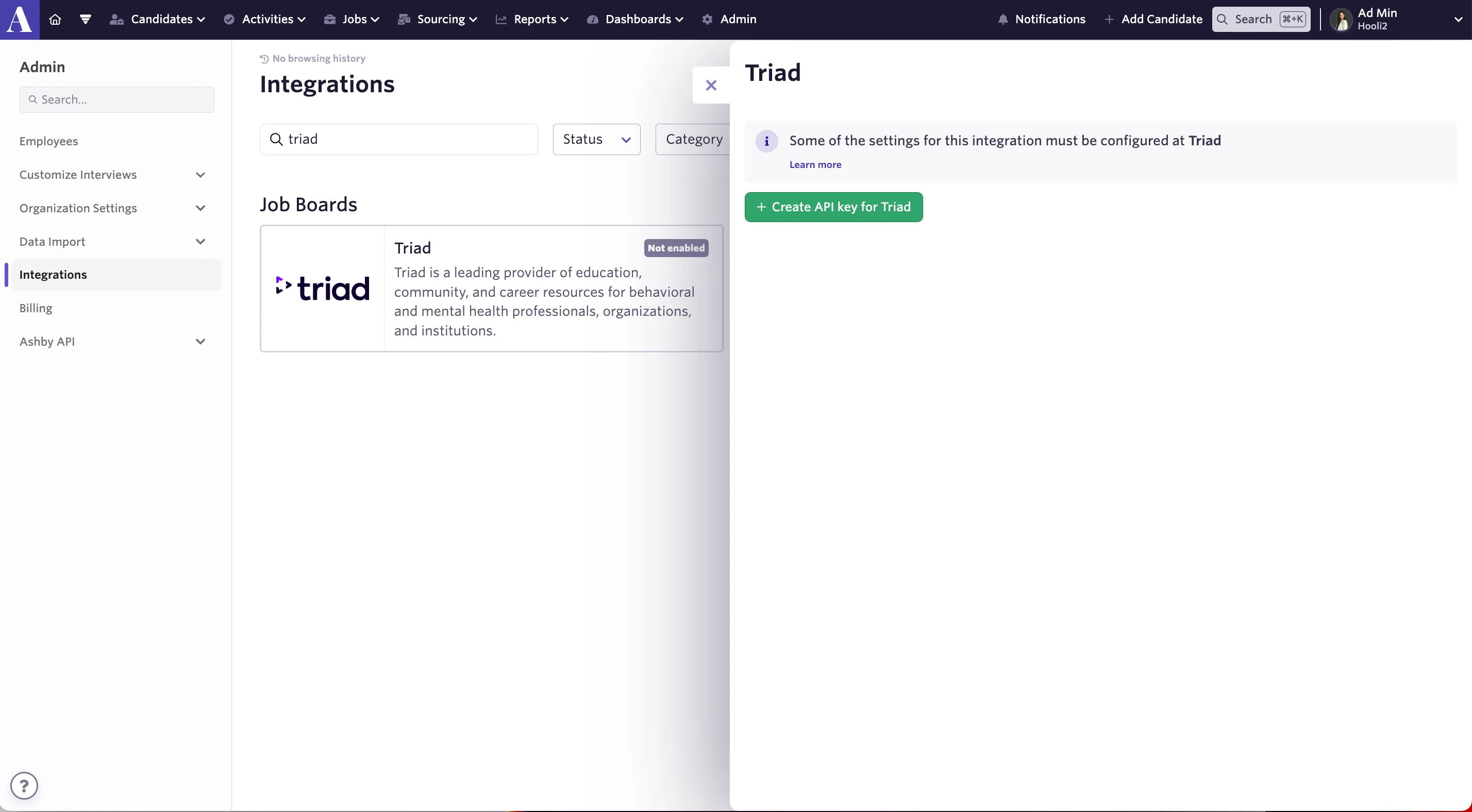Go to the Home icon
This screenshot has height=812, width=1472.
55,20
